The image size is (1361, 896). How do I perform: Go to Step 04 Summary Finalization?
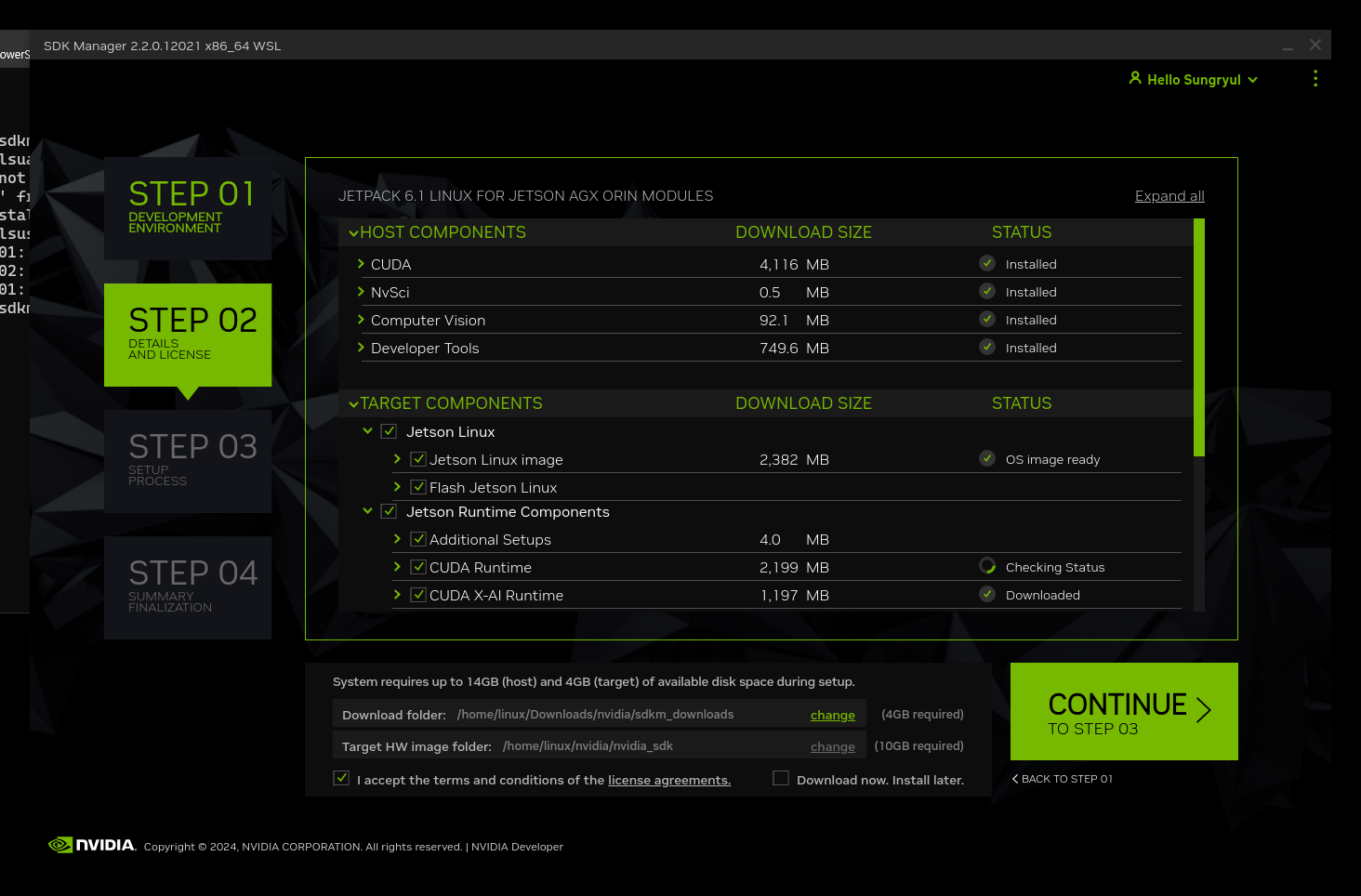[x=188, y=587]
